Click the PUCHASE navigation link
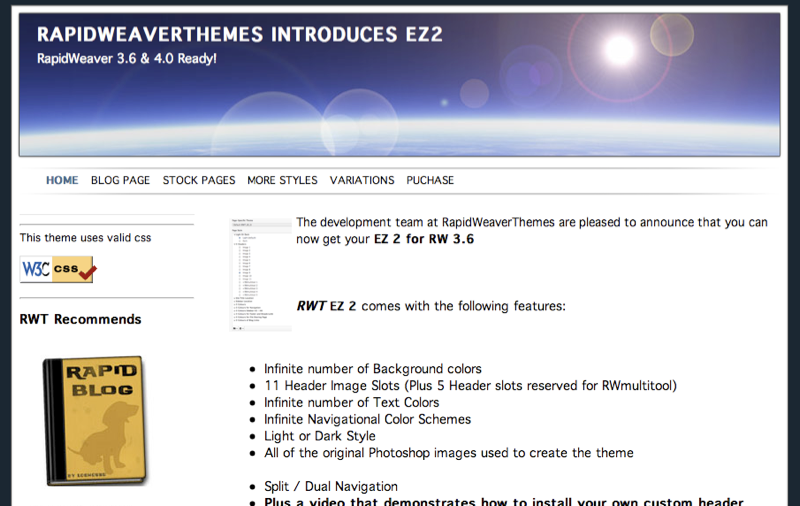 click(x=430, y=180)
